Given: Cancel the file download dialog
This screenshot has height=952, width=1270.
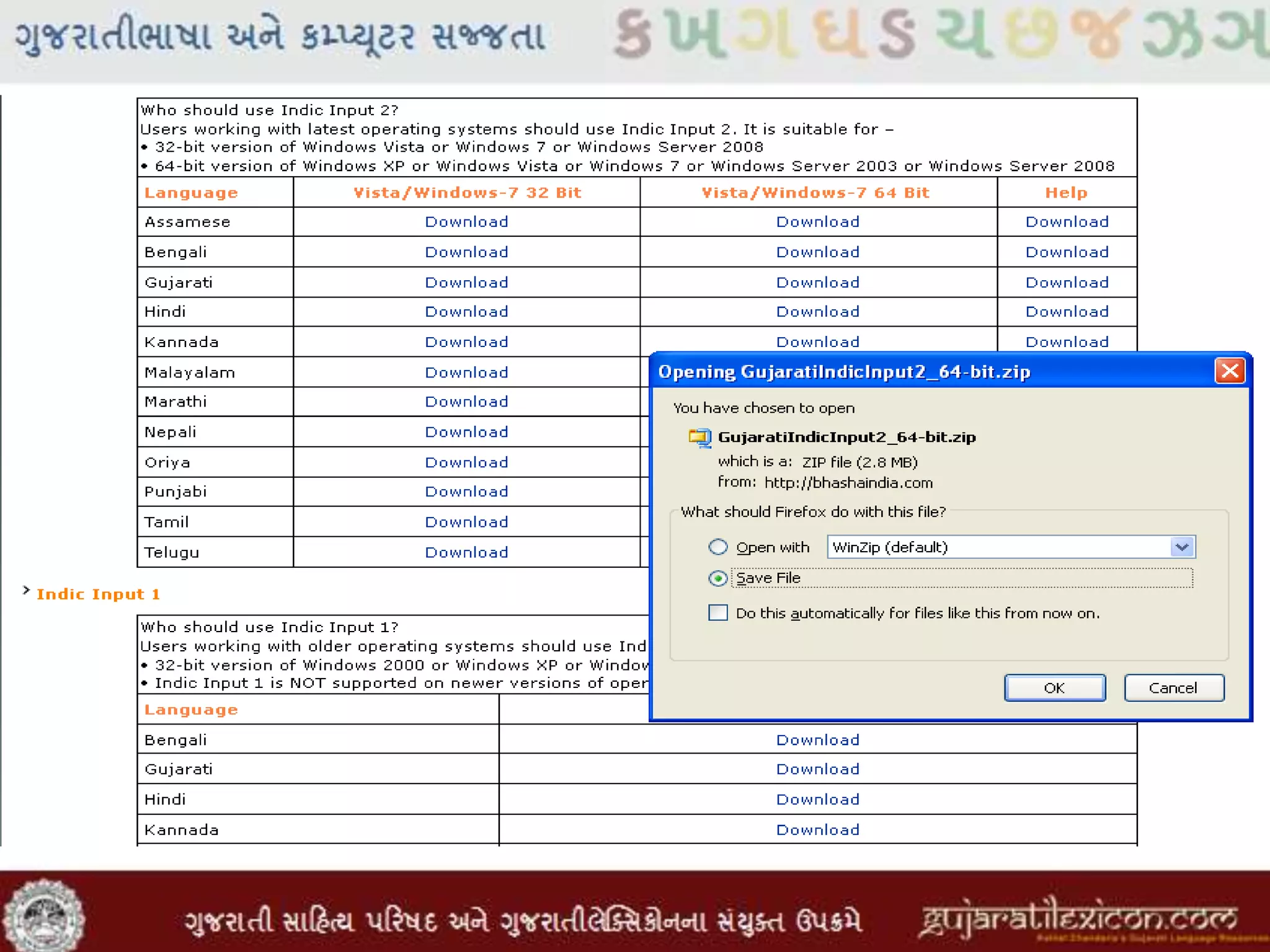Looking at the screenshot, I should 1173,688.
